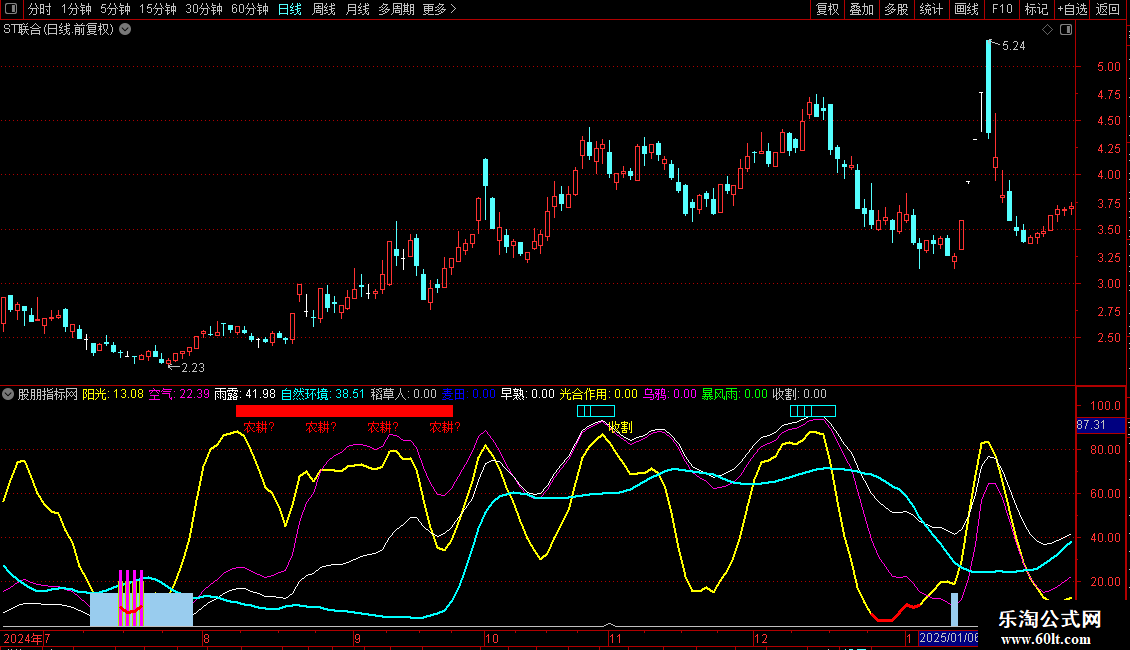Select the 60分钟 period
The image size is (1130, 650).
pyautogui.click(x=250, y=9)
